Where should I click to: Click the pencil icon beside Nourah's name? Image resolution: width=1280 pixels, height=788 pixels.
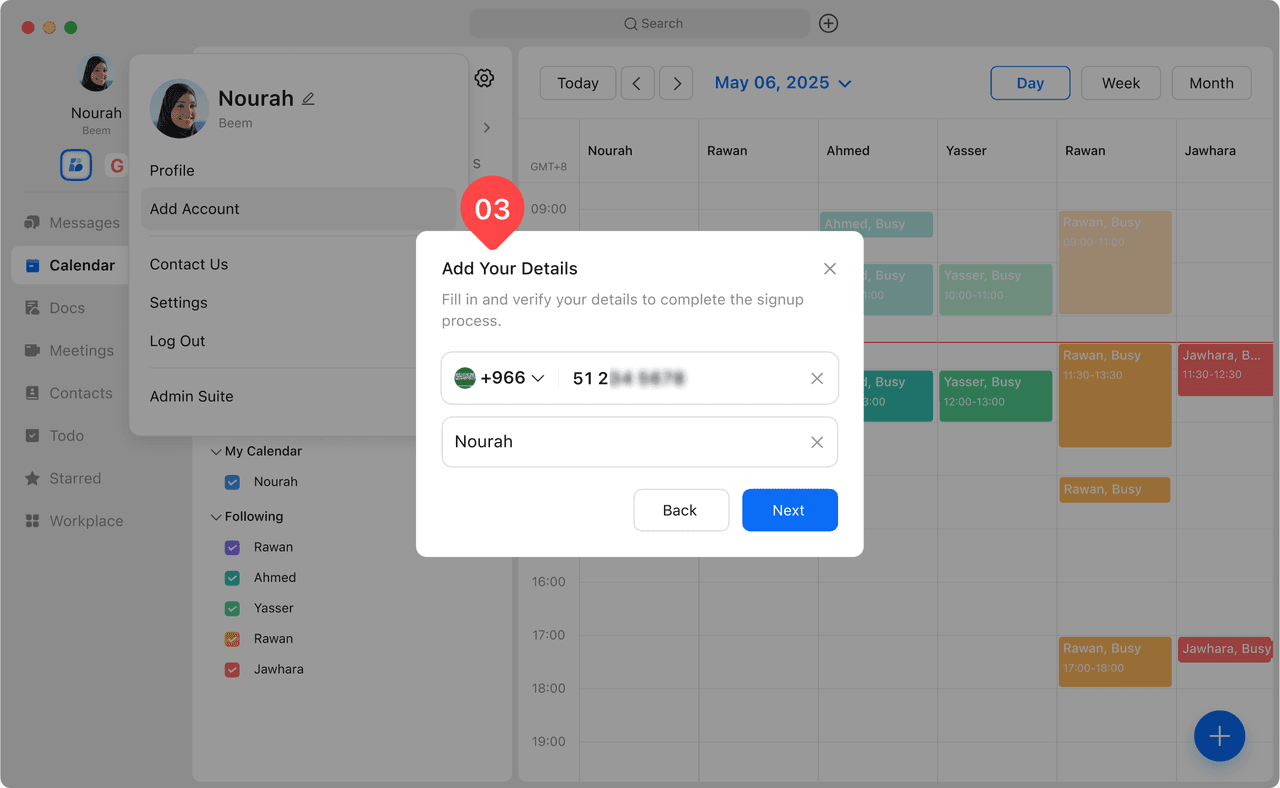pyautogui.click(x=308, y=99)
